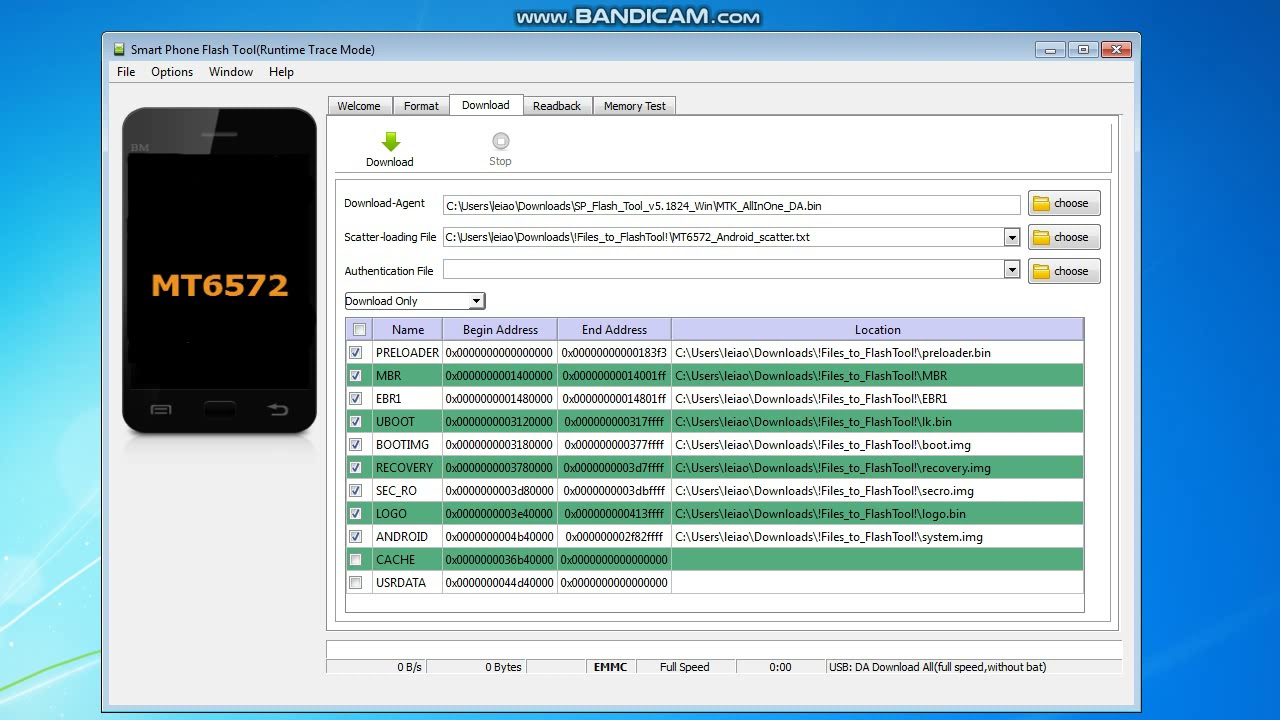Click the ANDROID begin address 0x0000000004b40000
1280x720 pixels.
[499, 537]
